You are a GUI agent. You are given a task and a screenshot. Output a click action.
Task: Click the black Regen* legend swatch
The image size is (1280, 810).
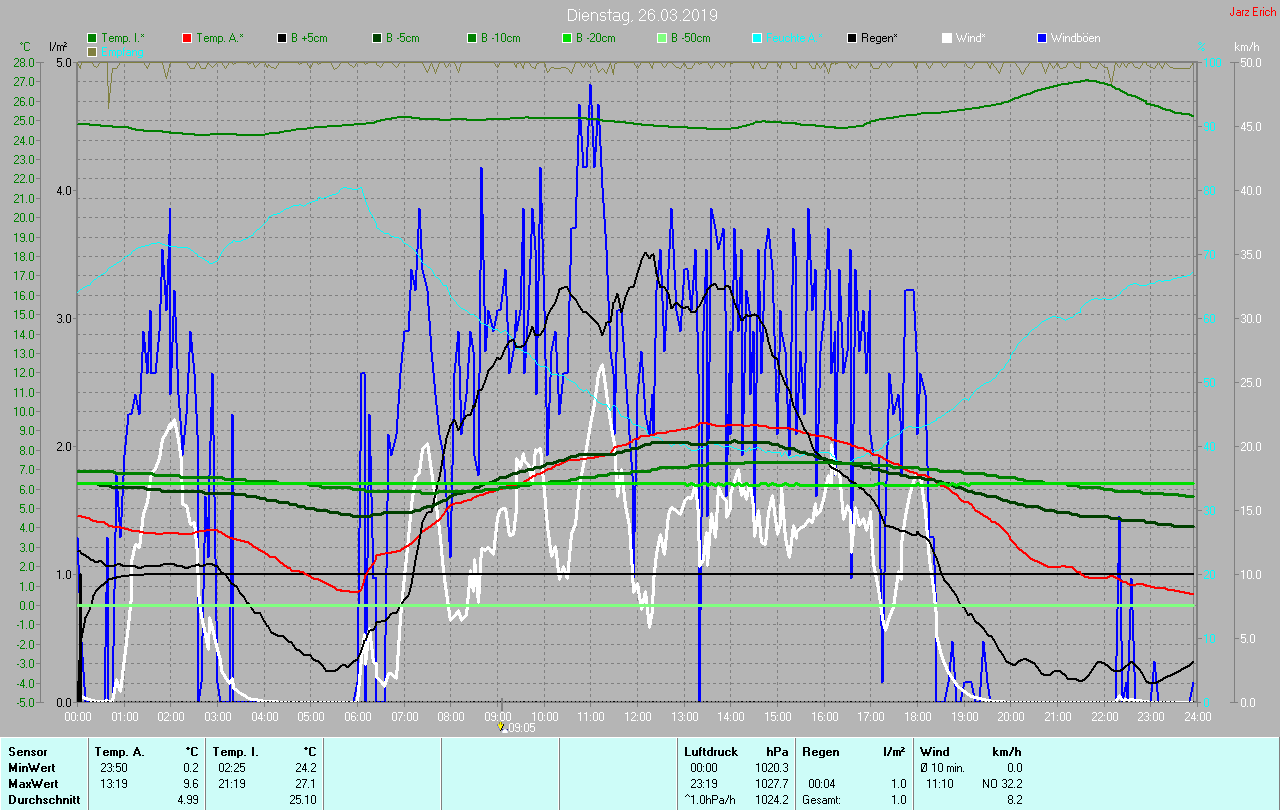(852, 38)
